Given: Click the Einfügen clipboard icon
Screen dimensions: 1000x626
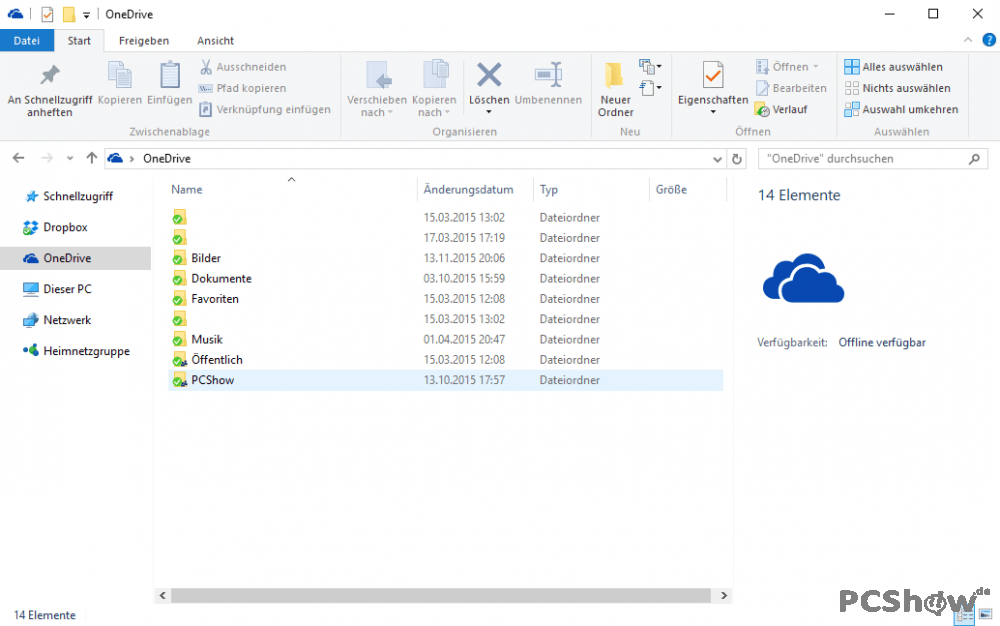Looking at the screenshot, I should pyautogui.click(x=170, y=75).
